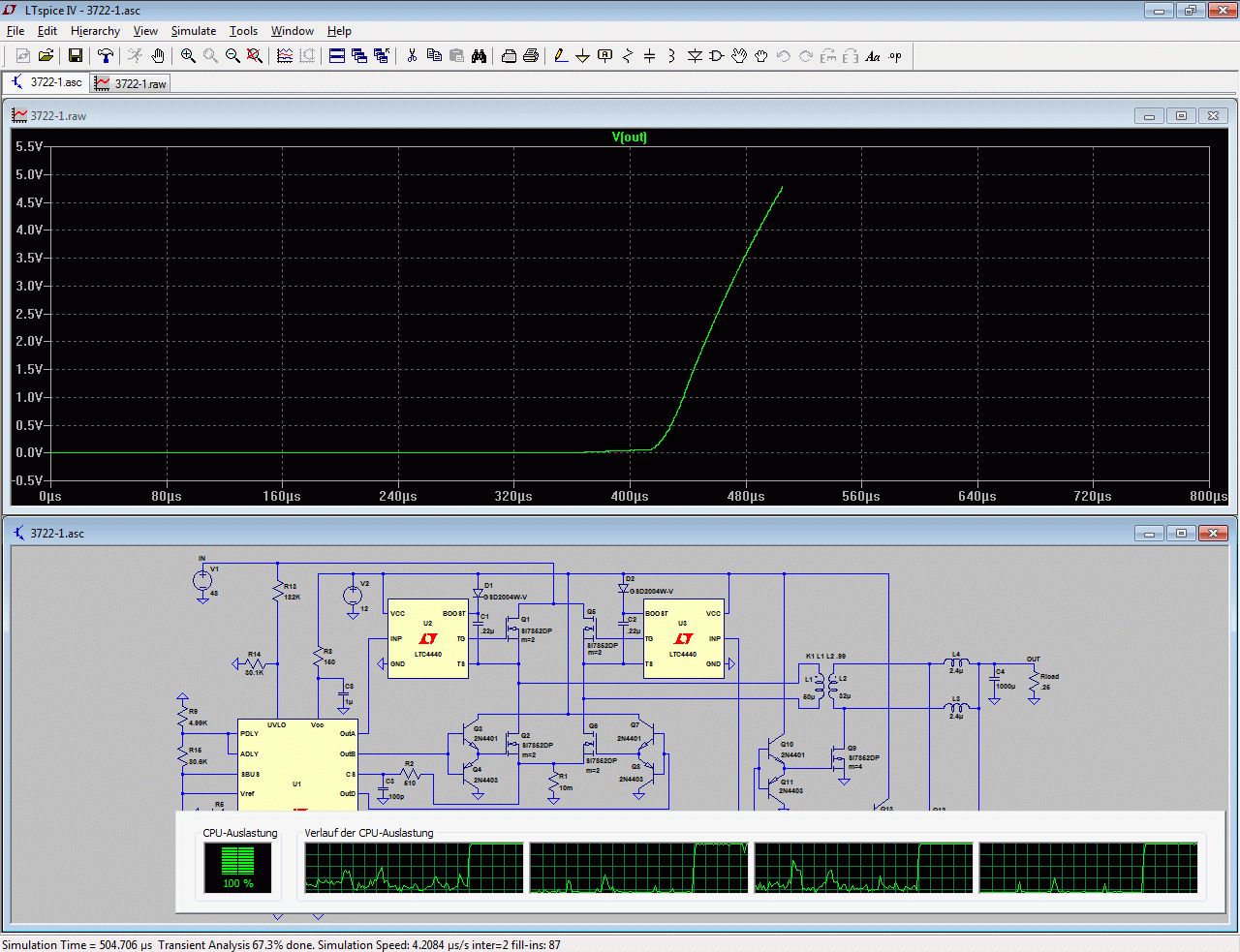Click the V(out) trace label
The height and width of the screenshot is (952, 1240).
pos(629,137)
